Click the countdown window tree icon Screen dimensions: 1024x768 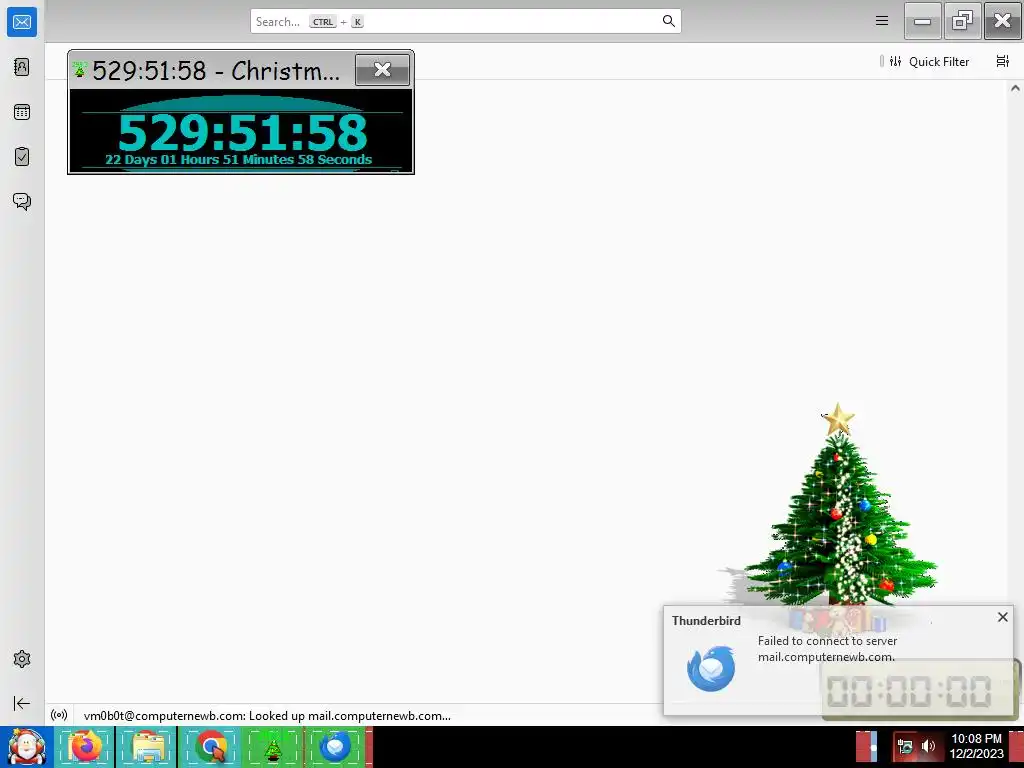click(x=80, y=69)
